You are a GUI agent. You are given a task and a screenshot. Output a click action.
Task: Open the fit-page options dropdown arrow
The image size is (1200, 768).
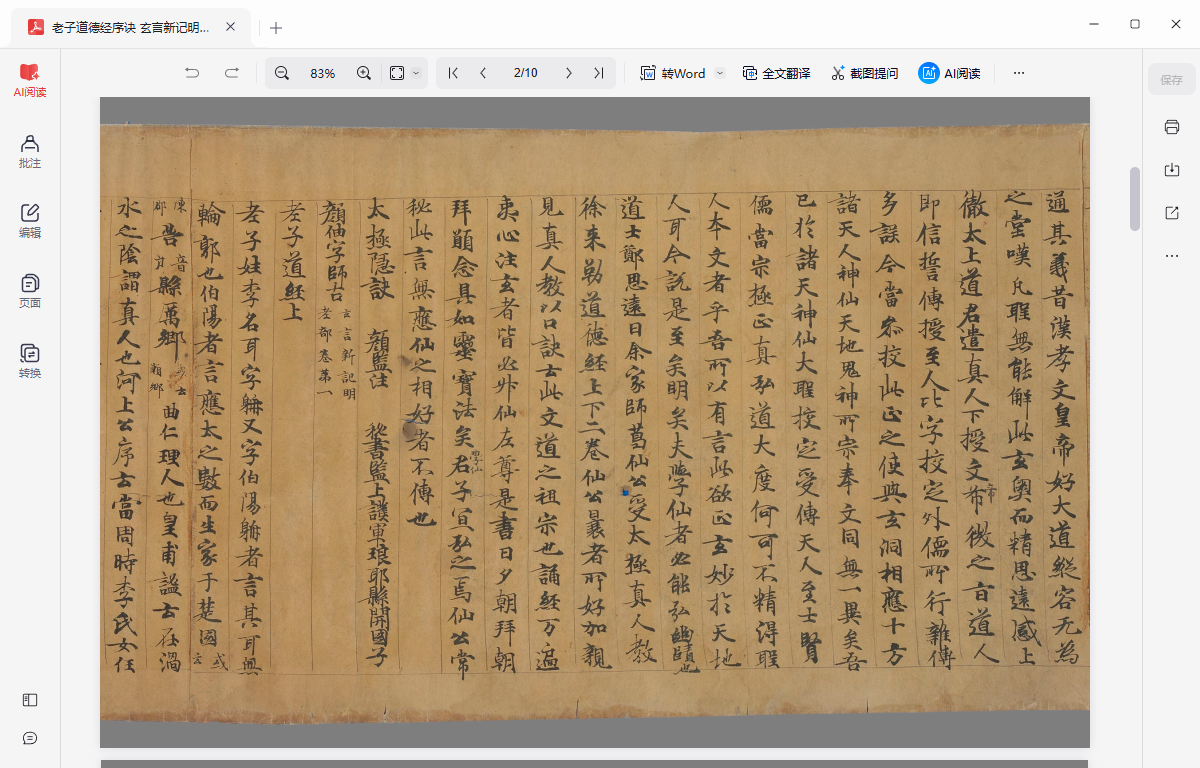point(416,73)
